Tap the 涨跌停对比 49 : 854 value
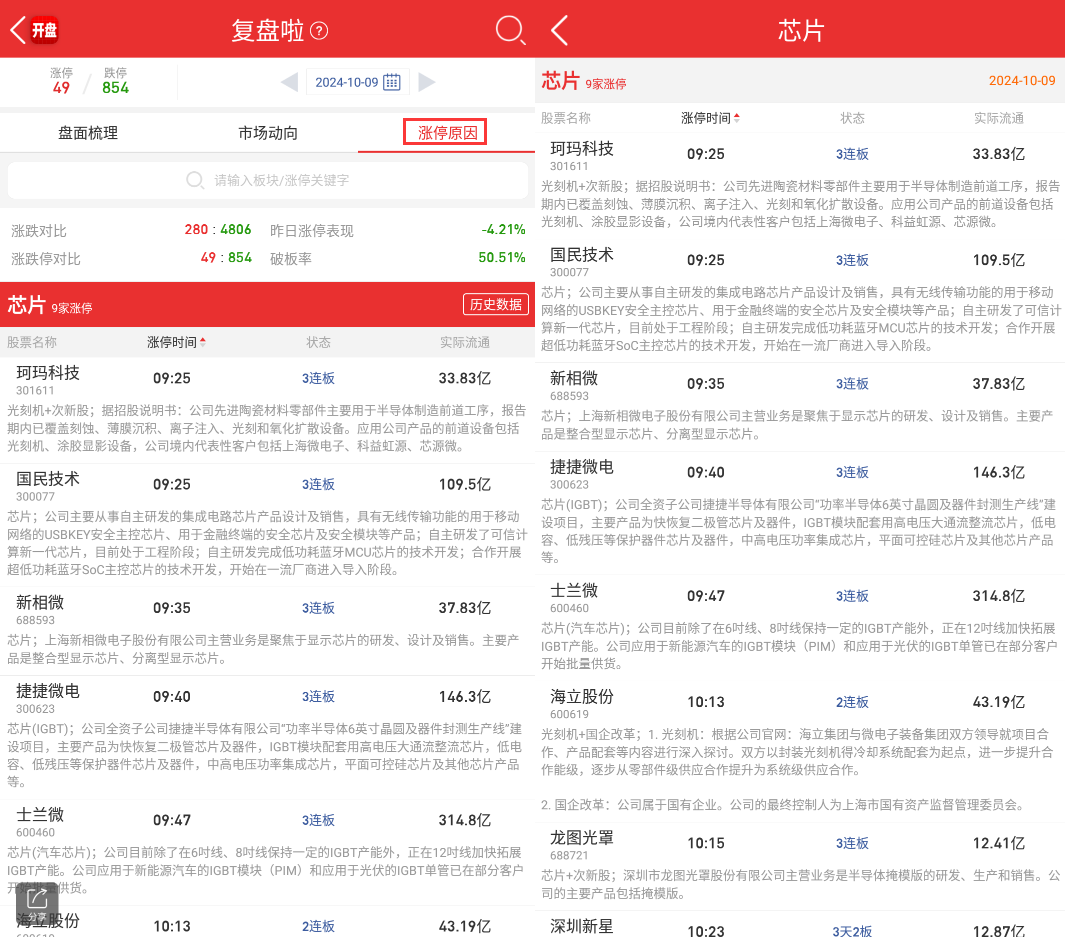The width and height of the screenshot is (1065, 937). click(x=226, y=257)
